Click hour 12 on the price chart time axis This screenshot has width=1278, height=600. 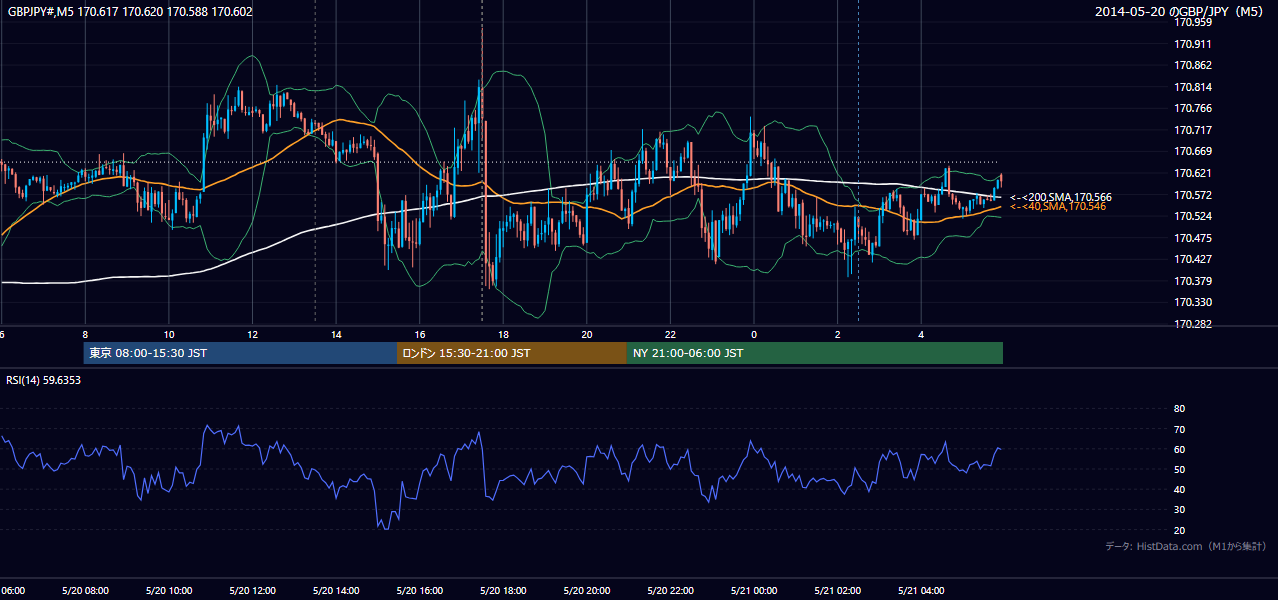tap(252, 334)
